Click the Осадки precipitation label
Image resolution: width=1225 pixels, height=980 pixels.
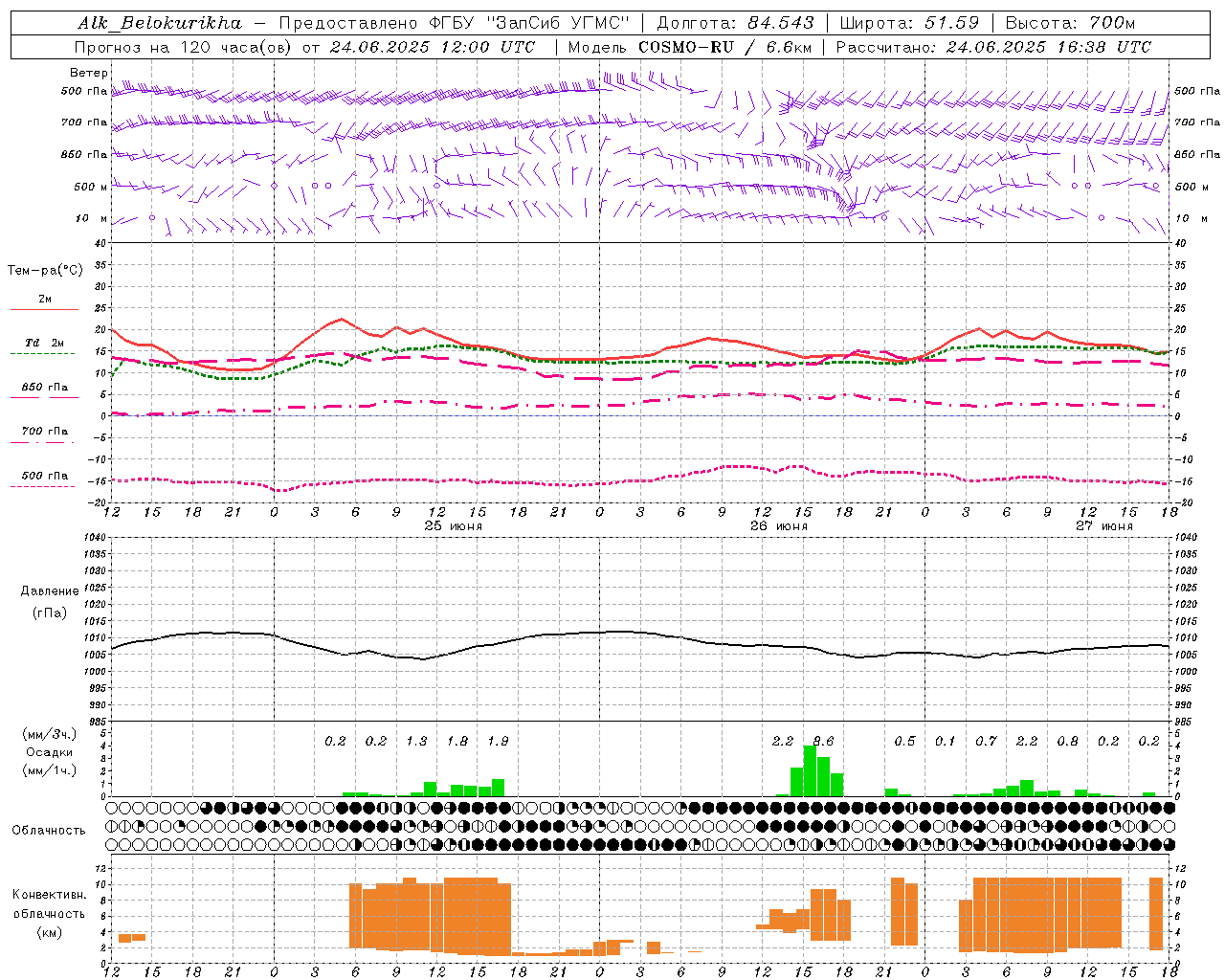pos(50,752)
